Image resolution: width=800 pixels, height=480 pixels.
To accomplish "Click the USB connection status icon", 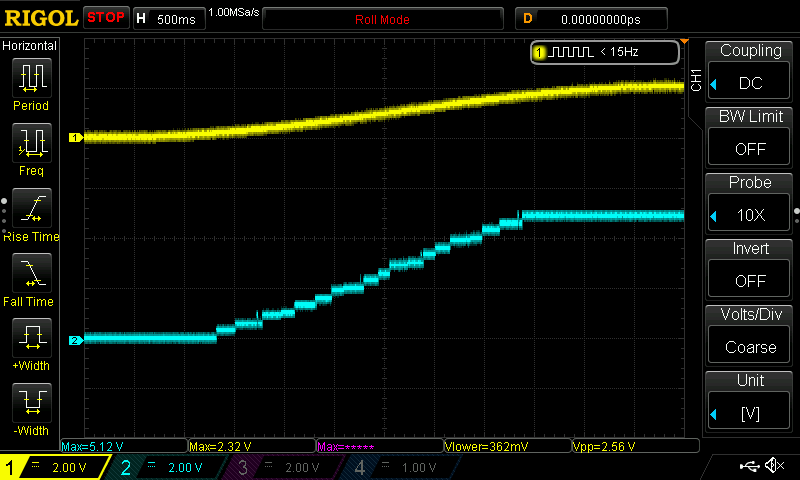I will 749,466.
